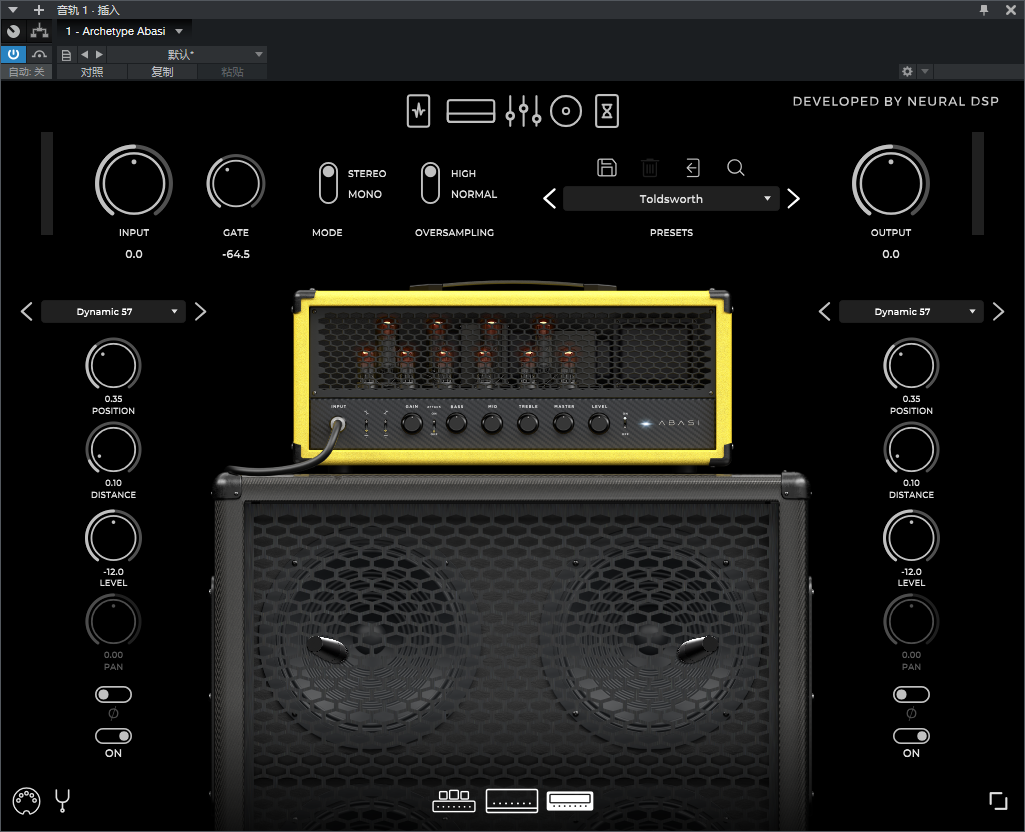Click the OUTPUT level knob
The width and height of the screenshot is (1025, 832).
click(x=890, y=183)
